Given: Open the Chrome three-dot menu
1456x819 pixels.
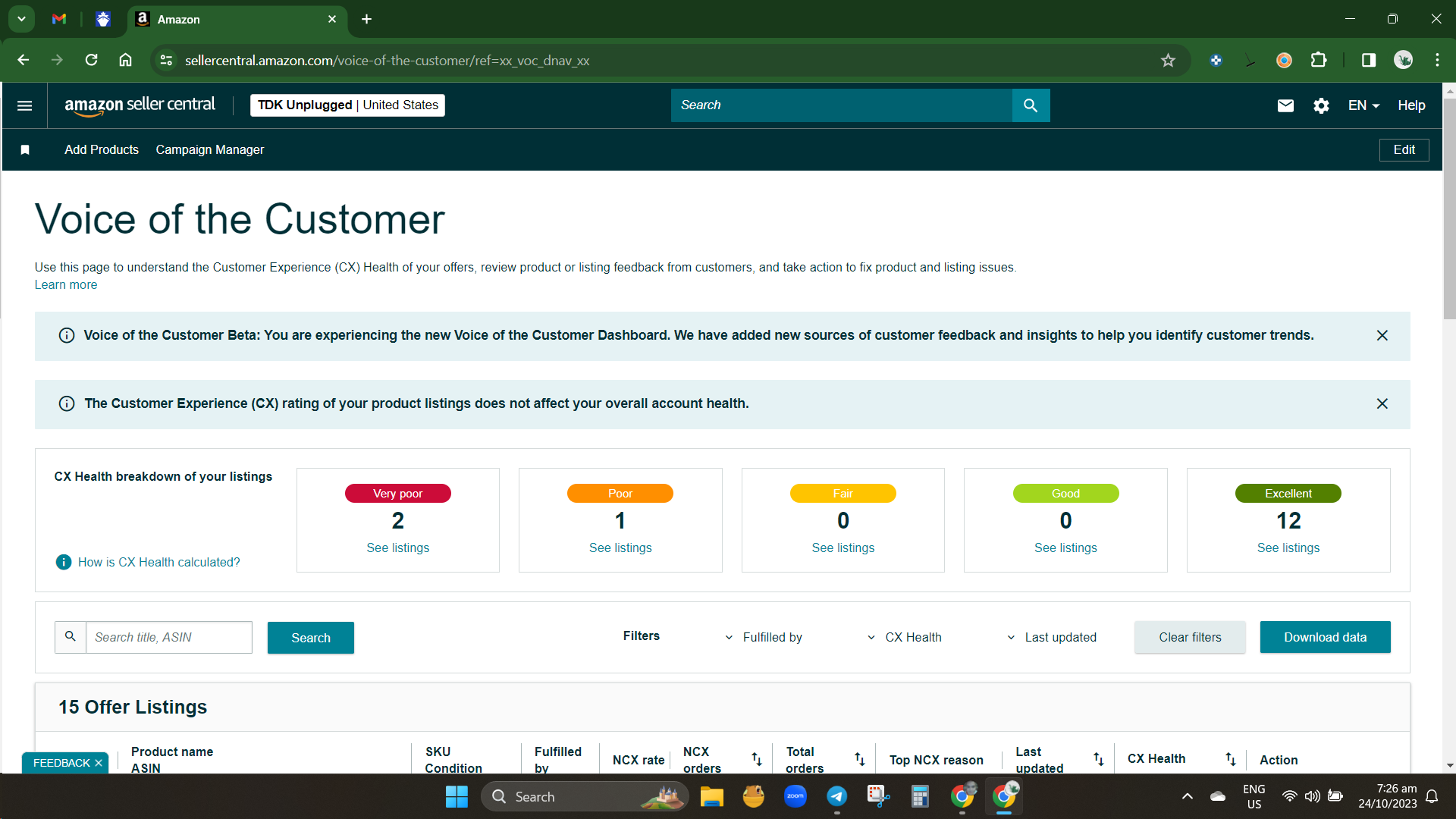Looking at the screenshot, I should coord(1437,60).
